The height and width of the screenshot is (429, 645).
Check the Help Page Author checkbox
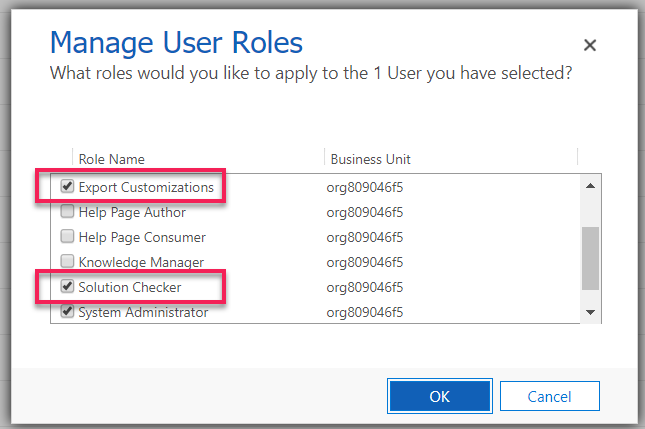67,211
